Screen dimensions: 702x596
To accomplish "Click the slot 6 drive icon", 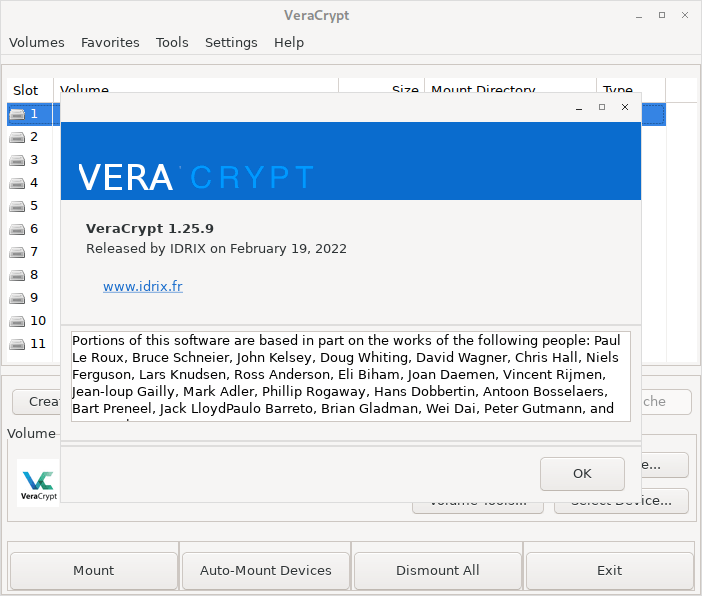I will 18,229.
